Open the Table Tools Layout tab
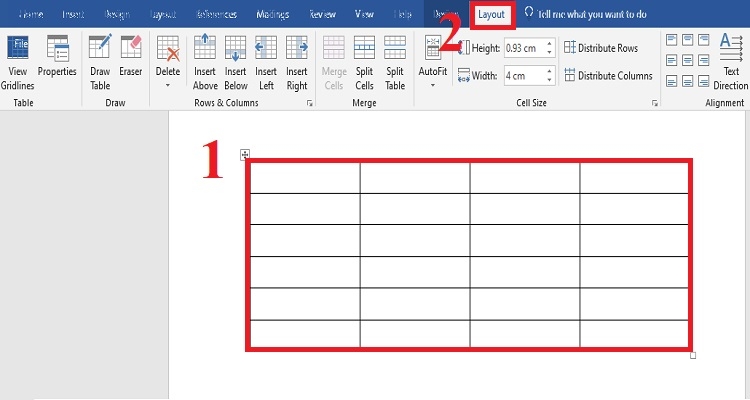Viewport: 750px width, 400px height. pos(492,15)
